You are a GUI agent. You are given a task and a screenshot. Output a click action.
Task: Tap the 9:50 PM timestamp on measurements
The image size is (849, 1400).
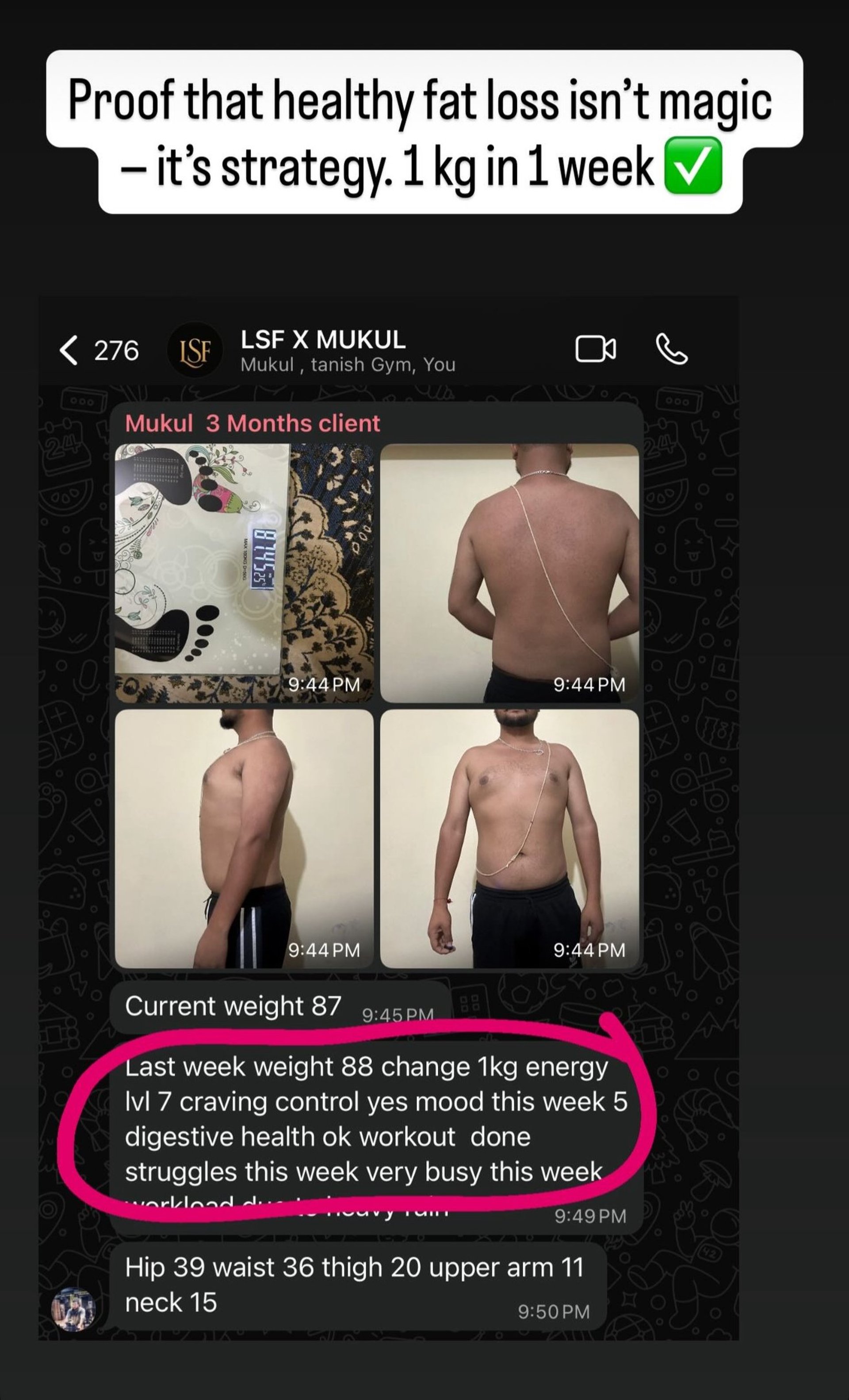(x=554, y=1312)
